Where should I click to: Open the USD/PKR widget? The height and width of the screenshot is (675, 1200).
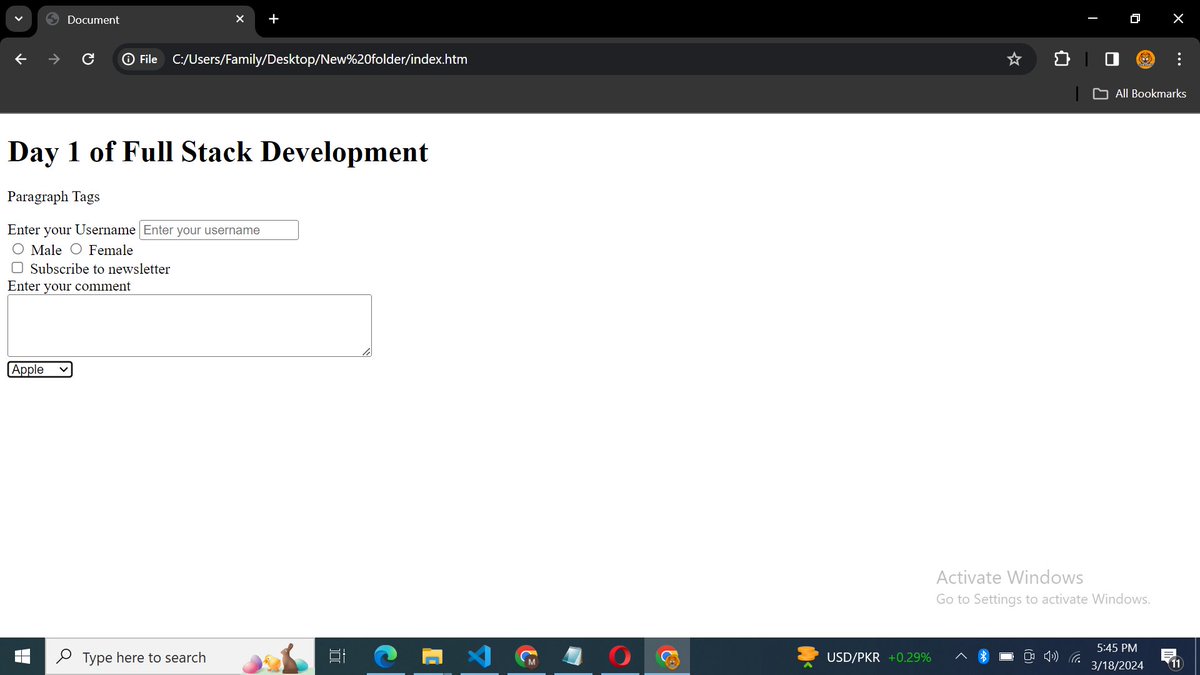click(x=864, y=657)
